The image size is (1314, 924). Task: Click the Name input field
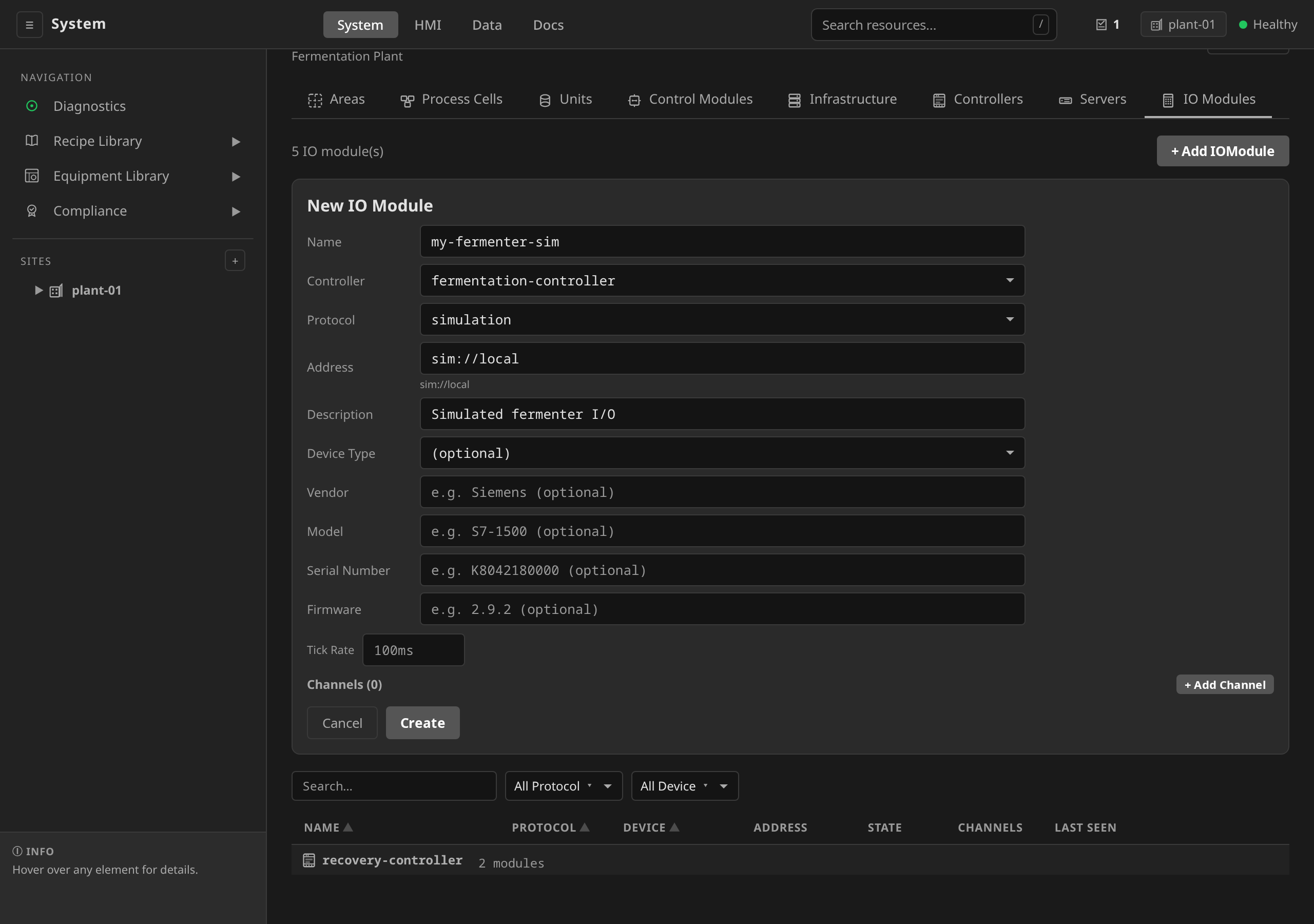coord(722,242)
